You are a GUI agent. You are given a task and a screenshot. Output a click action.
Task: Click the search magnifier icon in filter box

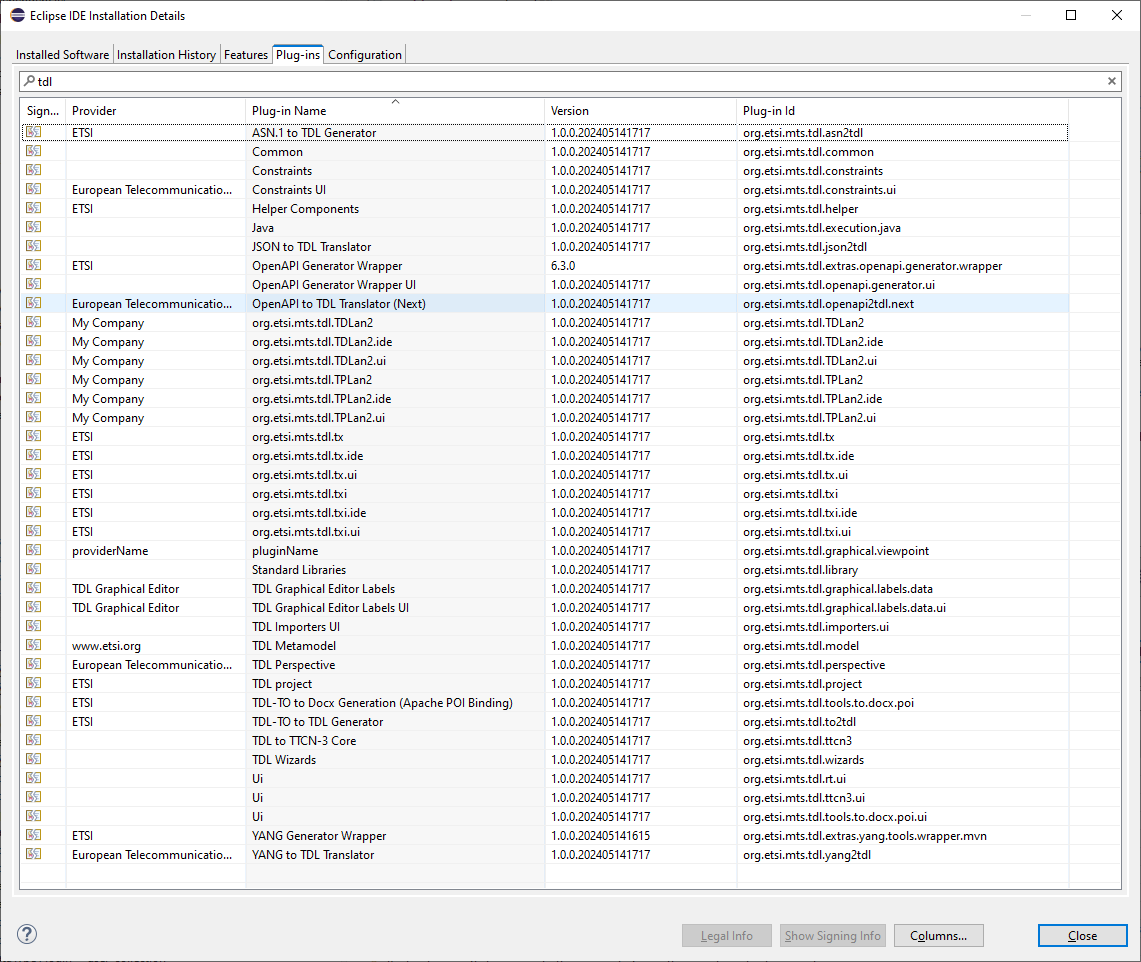(x=29, y=81)
